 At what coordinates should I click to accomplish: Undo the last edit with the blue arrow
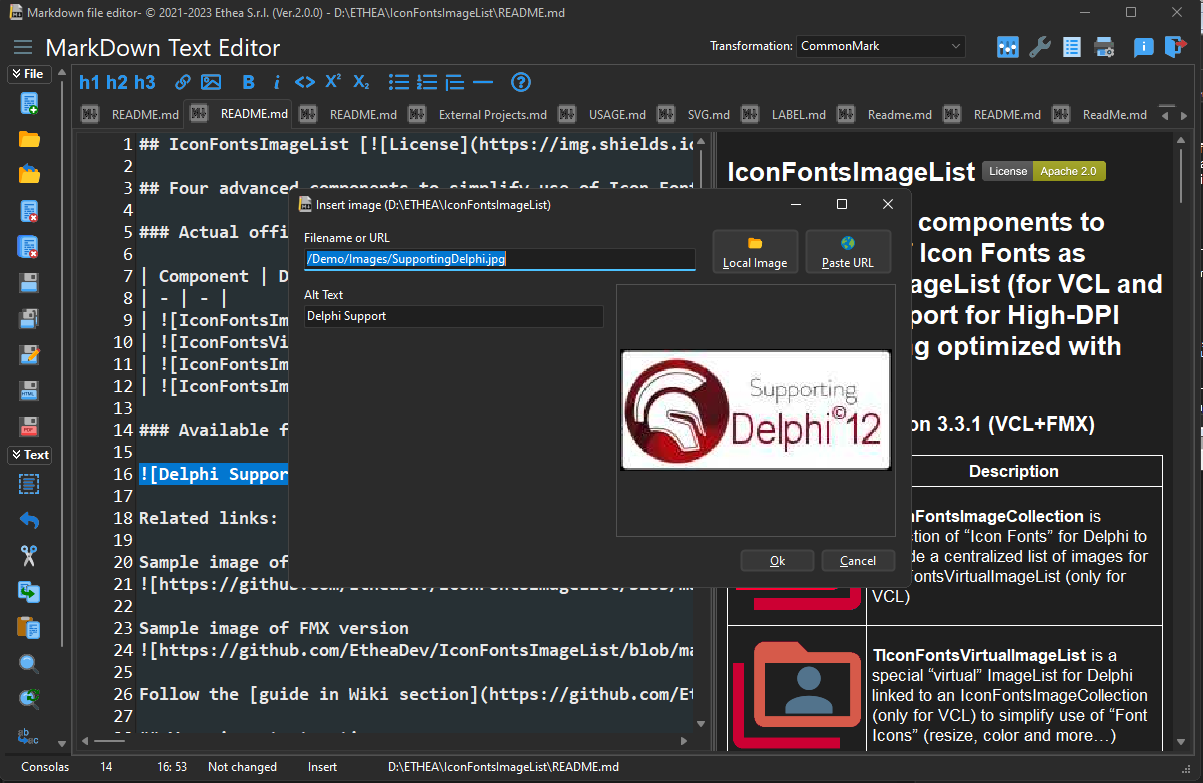[29, 520]
